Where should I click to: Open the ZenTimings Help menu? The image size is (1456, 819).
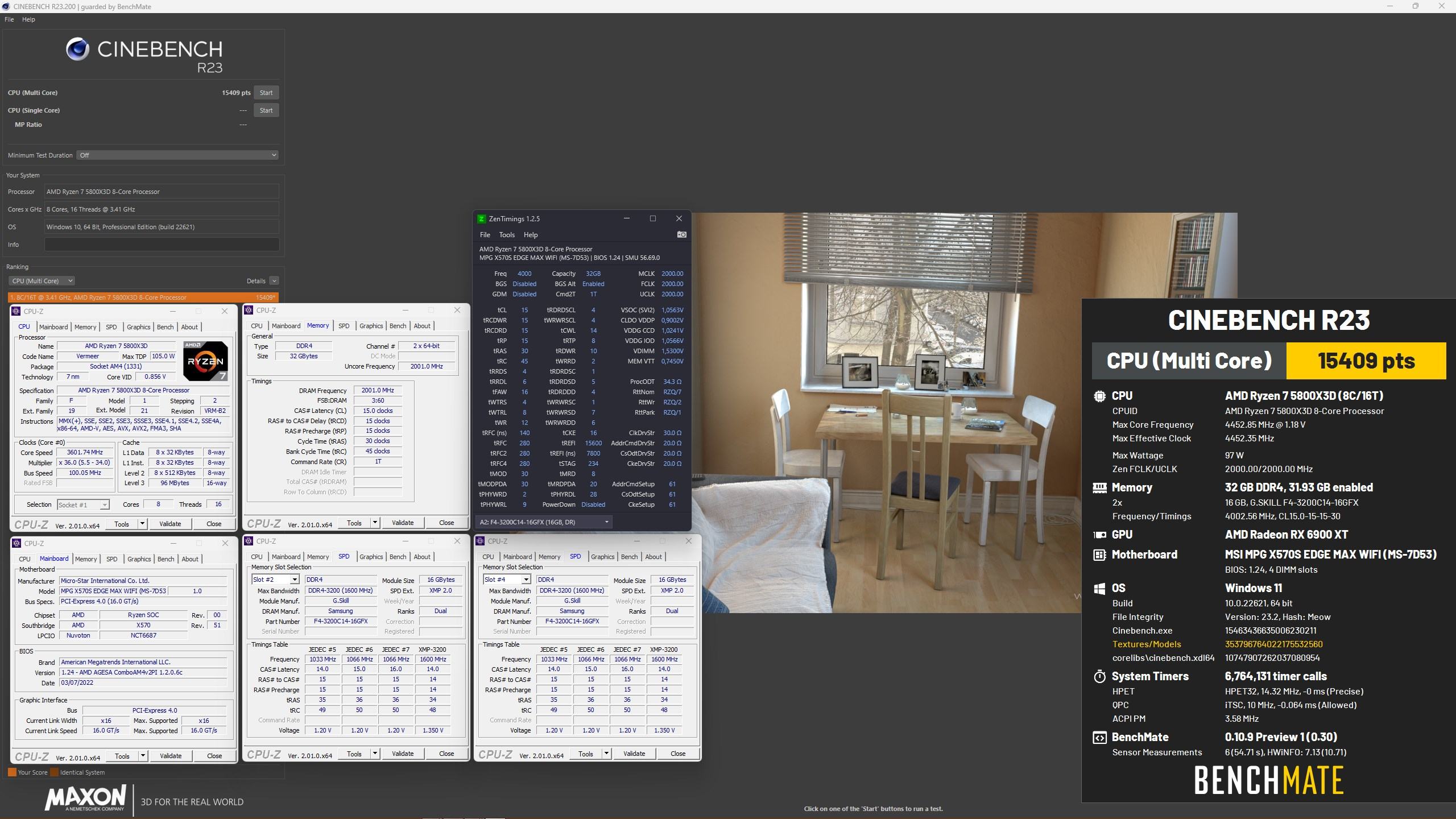coord(531,235)
